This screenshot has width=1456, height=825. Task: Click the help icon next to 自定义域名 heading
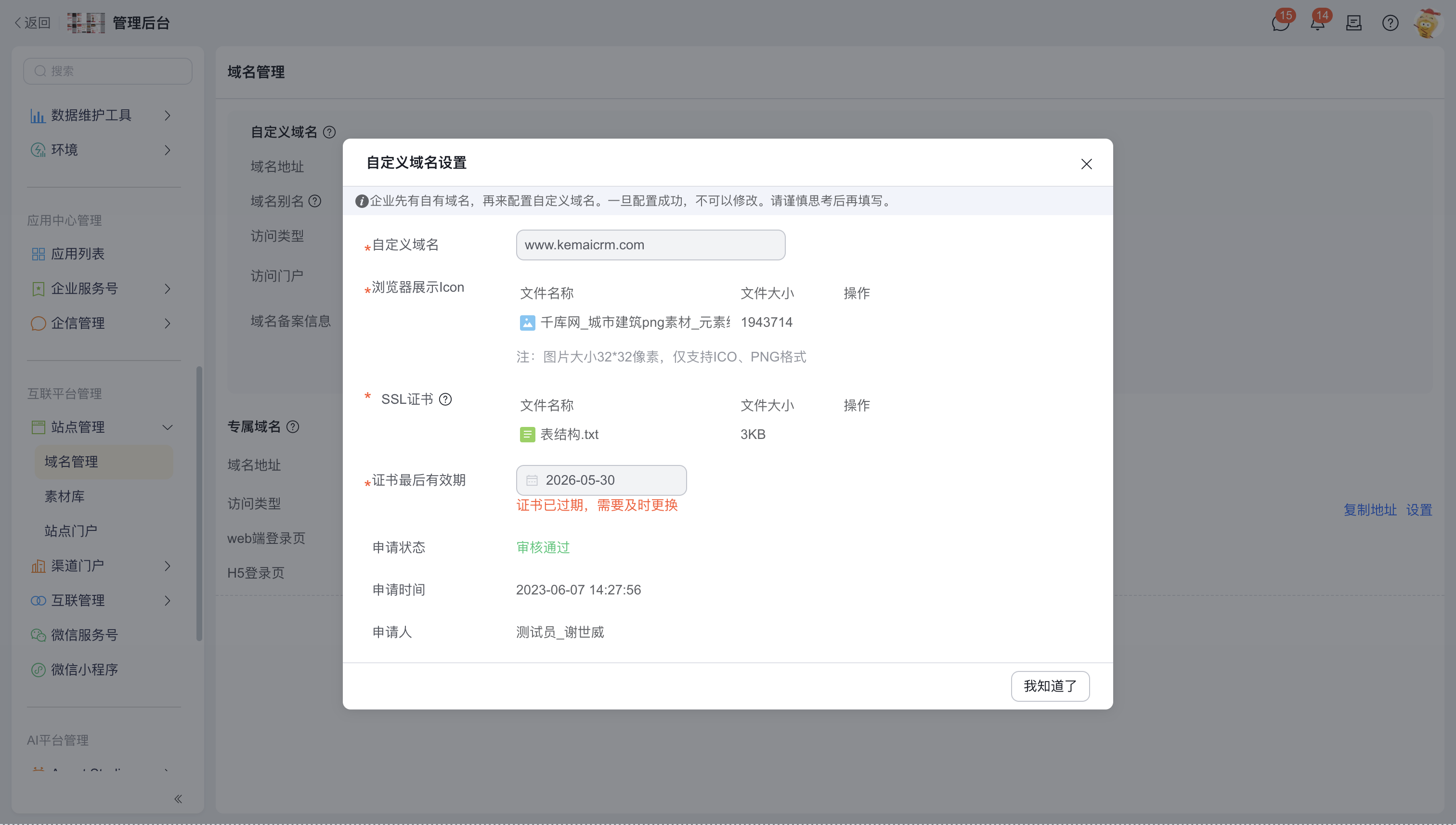click(x=329, y=132)
